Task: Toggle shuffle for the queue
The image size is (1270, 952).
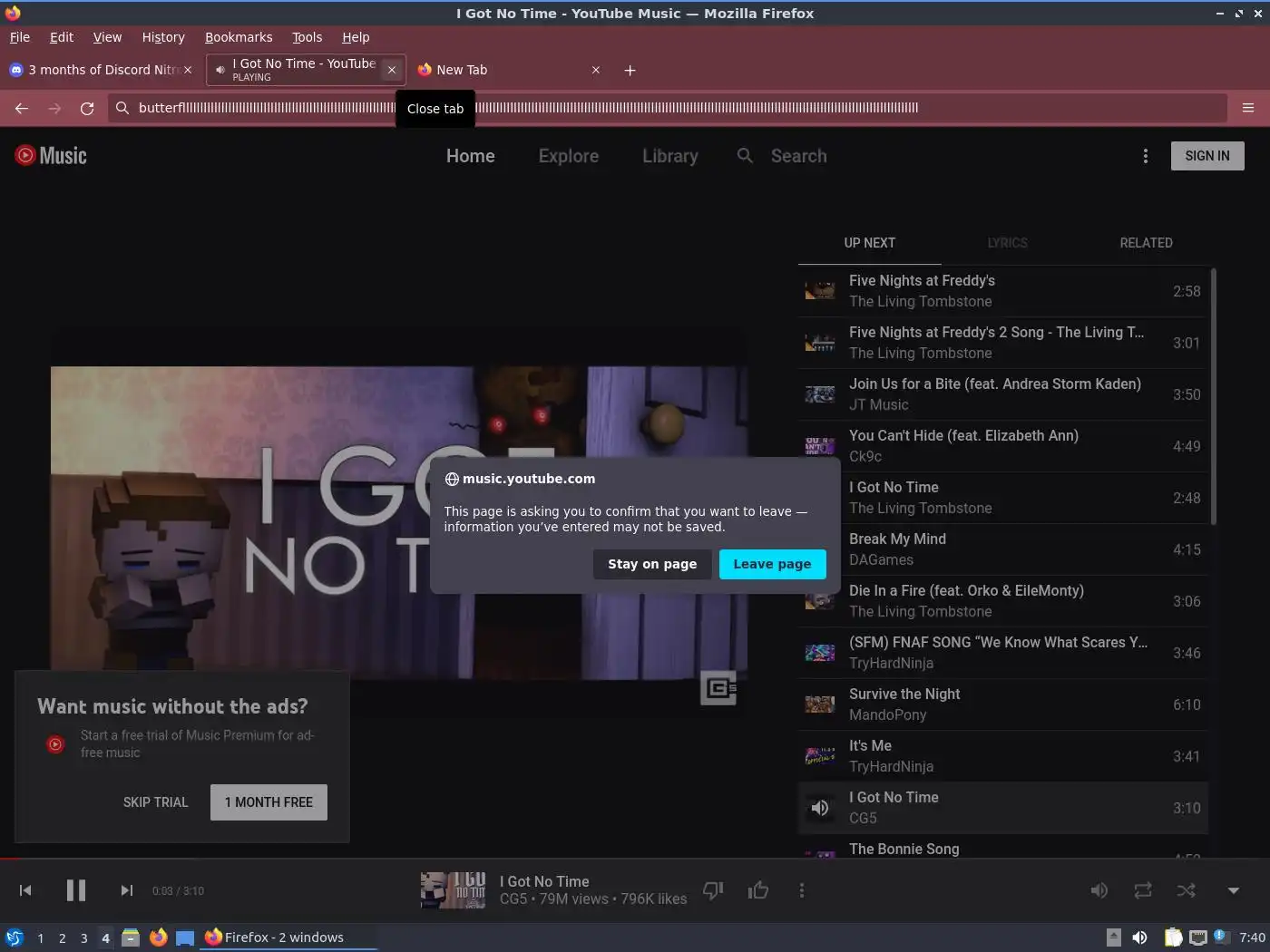Action: (x=1187, y=890)
